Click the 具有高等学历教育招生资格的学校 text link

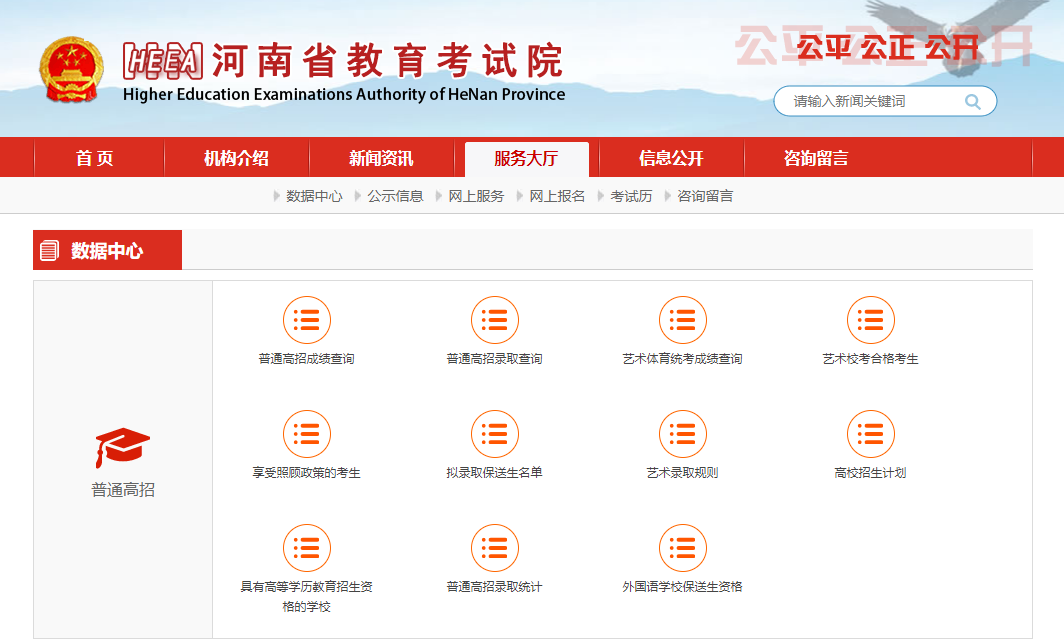point(307,596)
